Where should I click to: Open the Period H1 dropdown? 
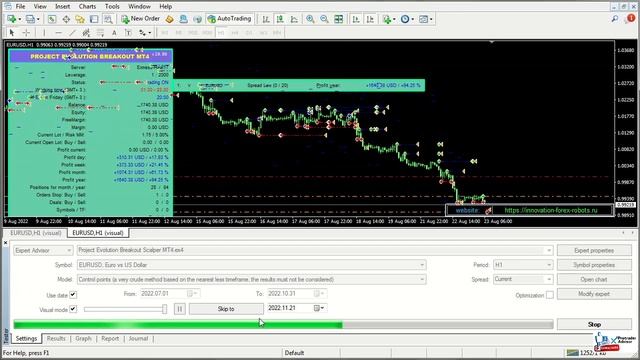[x=523, y=265]
